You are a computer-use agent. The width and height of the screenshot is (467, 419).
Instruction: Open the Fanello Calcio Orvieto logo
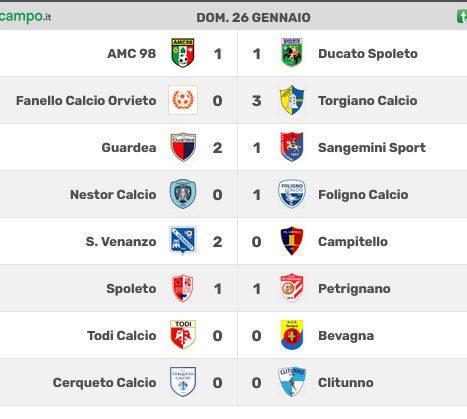pos(183,100)
